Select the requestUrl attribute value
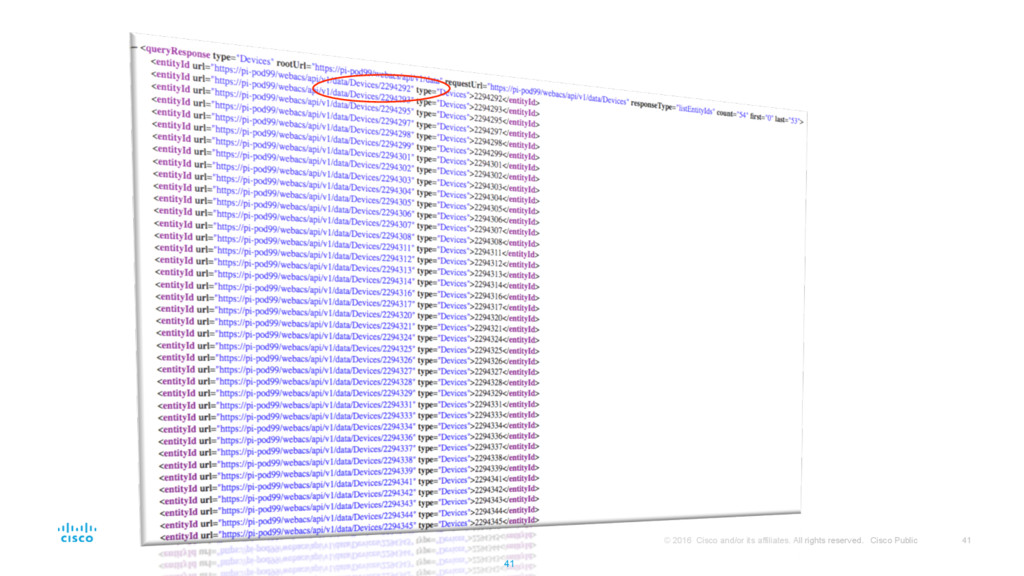This screenshot has height=576, width=1024. pos(558,94)
